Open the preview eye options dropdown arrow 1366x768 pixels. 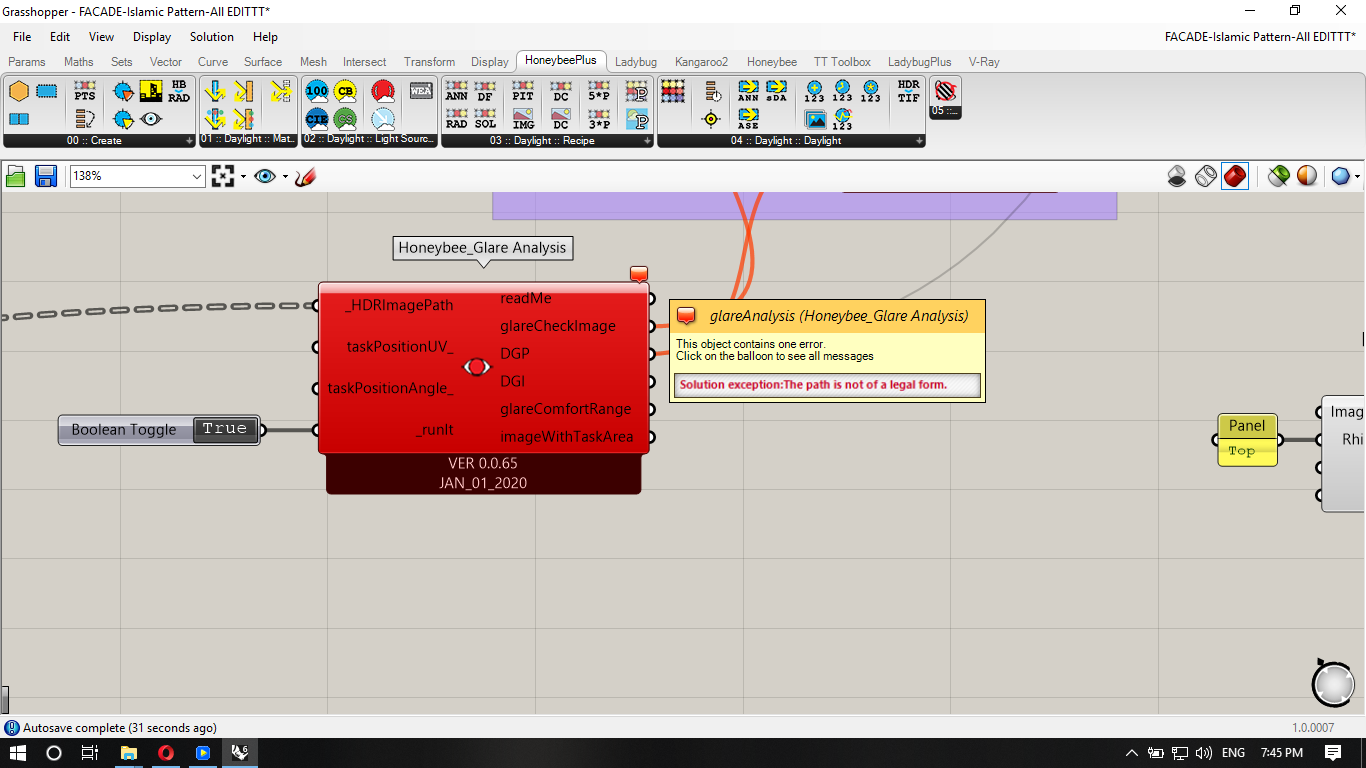(x=285, y=177)
